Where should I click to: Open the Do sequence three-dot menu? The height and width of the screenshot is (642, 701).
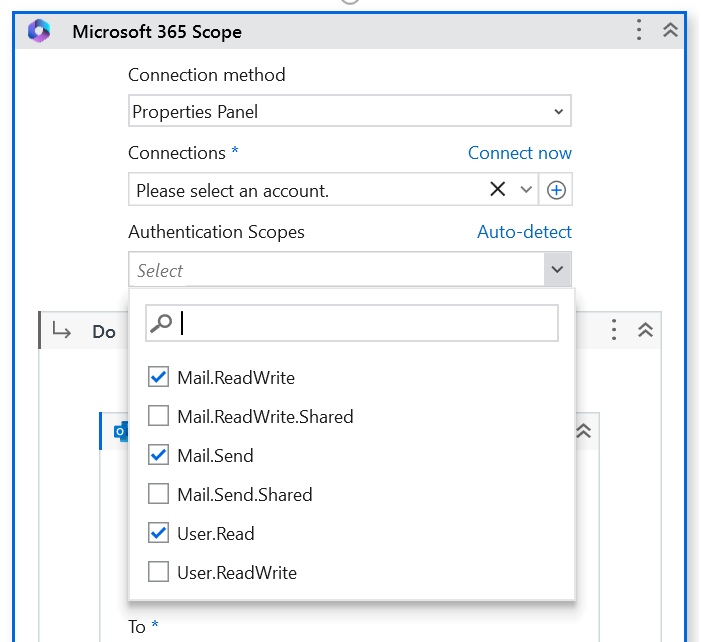coord(614,330)
